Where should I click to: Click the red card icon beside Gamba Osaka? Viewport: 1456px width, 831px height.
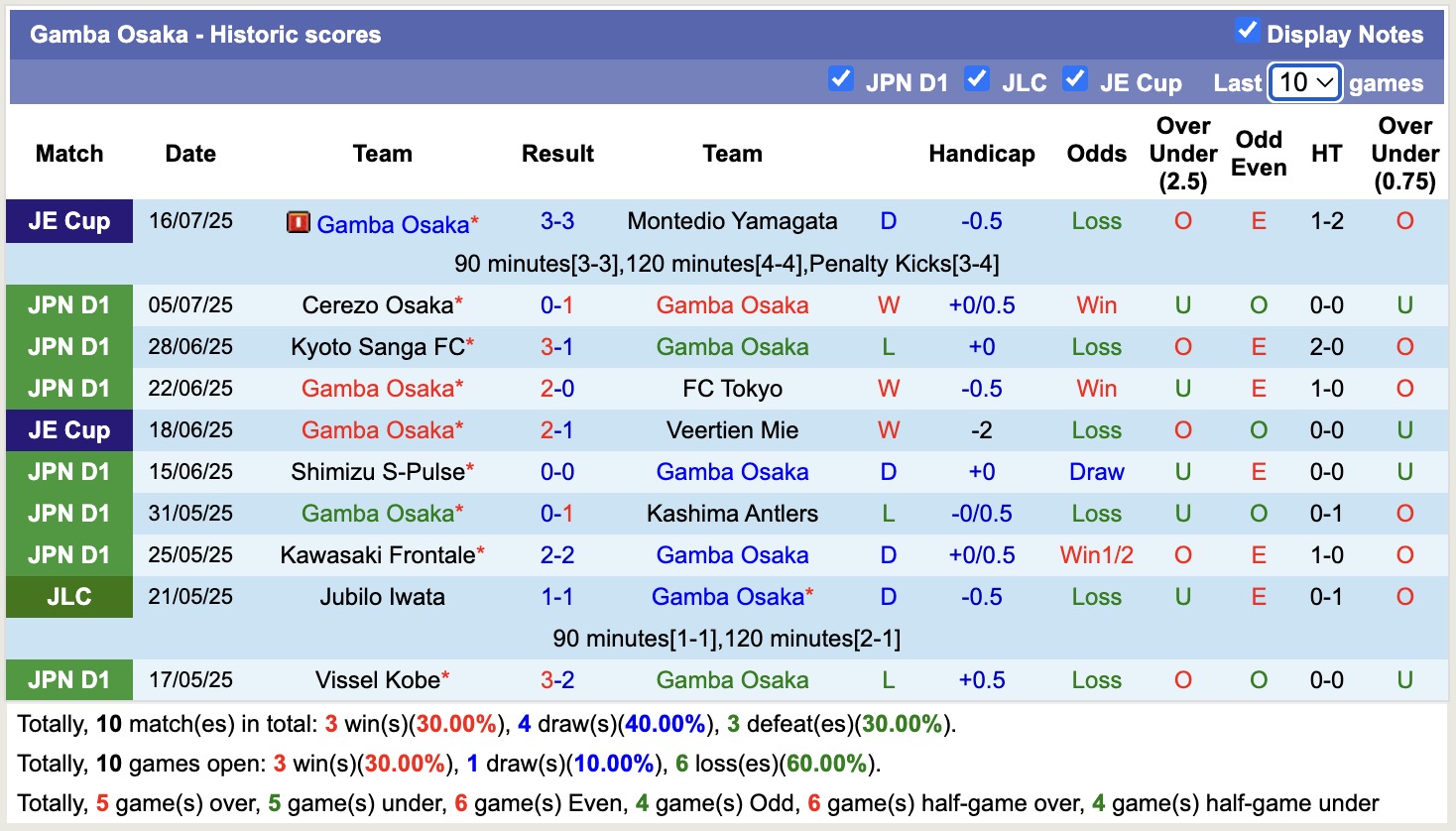coord(298,222)
